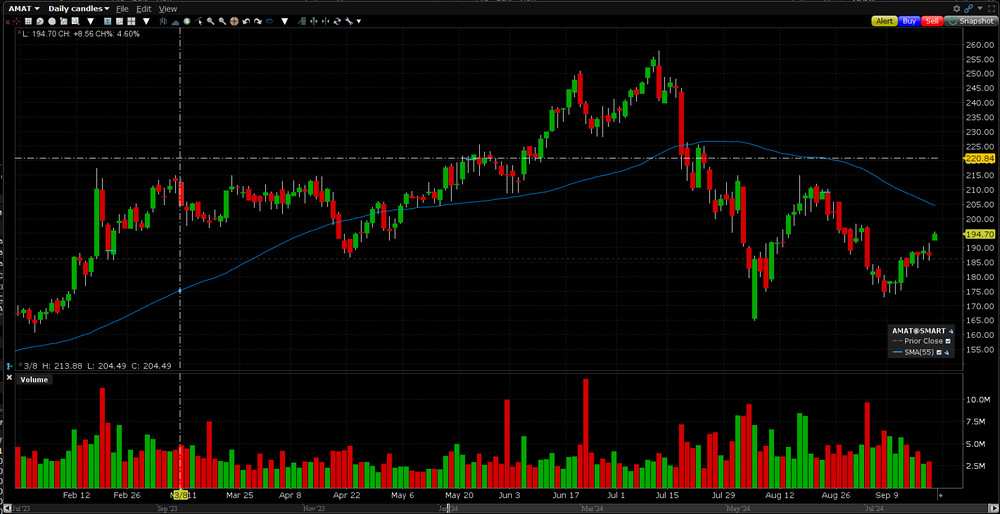Uncheck the Prior Close checkbox

948,341
